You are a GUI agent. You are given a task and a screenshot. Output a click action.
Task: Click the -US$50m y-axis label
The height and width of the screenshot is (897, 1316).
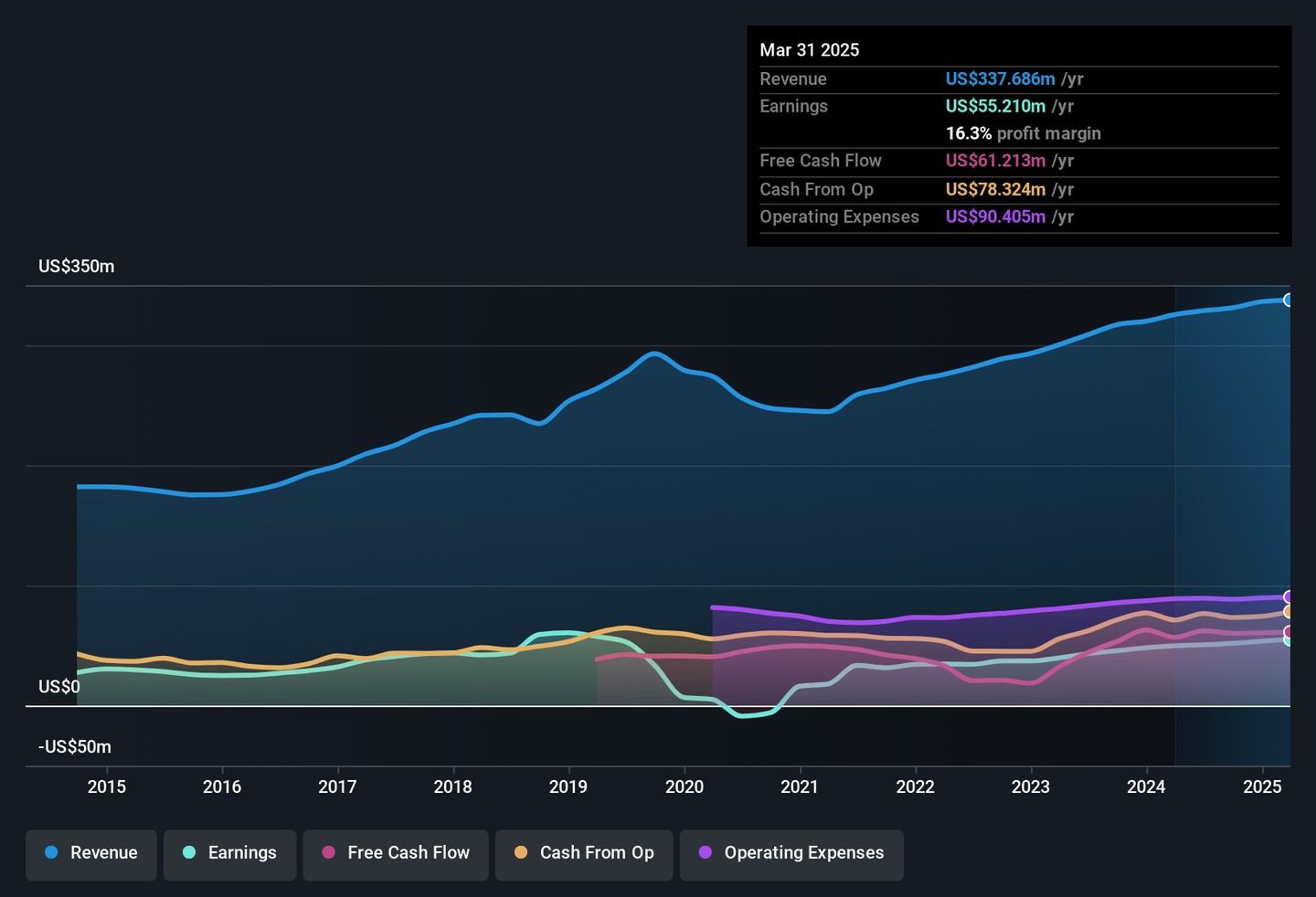point(75,747)
